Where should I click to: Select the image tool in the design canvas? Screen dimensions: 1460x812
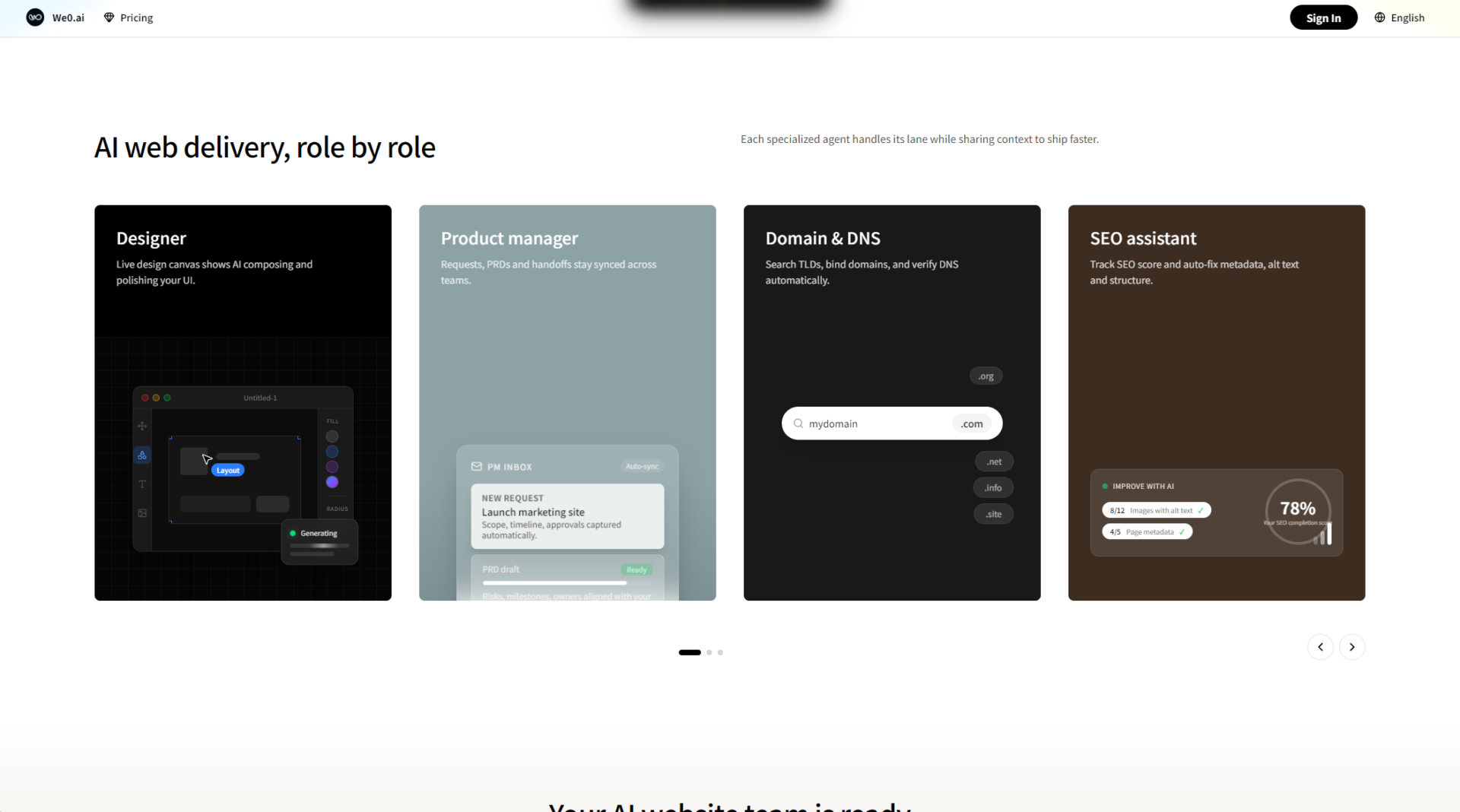142,513
